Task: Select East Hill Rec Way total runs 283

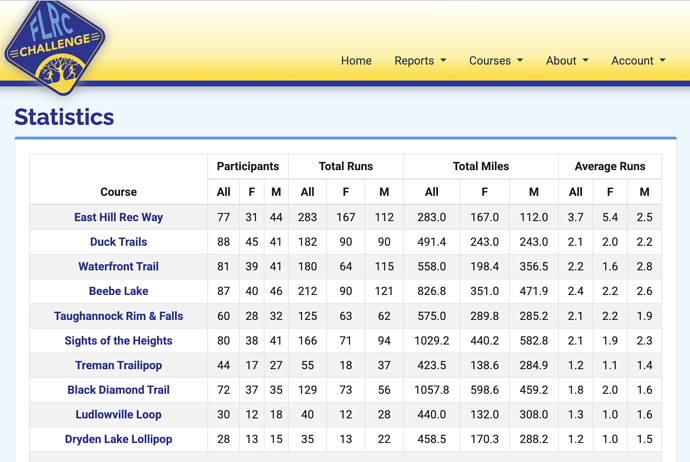Action: tap(307, 217)
